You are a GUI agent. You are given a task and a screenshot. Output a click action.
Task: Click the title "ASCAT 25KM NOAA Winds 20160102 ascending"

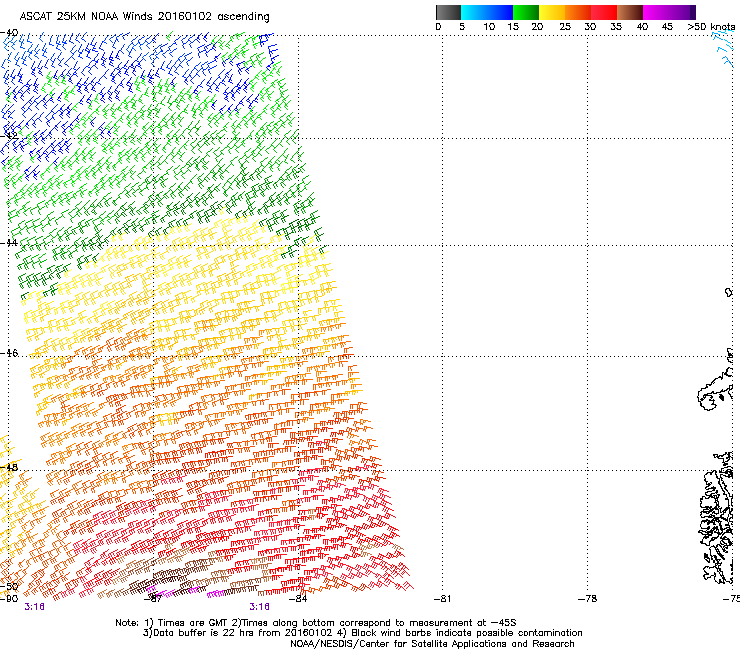click(144, 17)
